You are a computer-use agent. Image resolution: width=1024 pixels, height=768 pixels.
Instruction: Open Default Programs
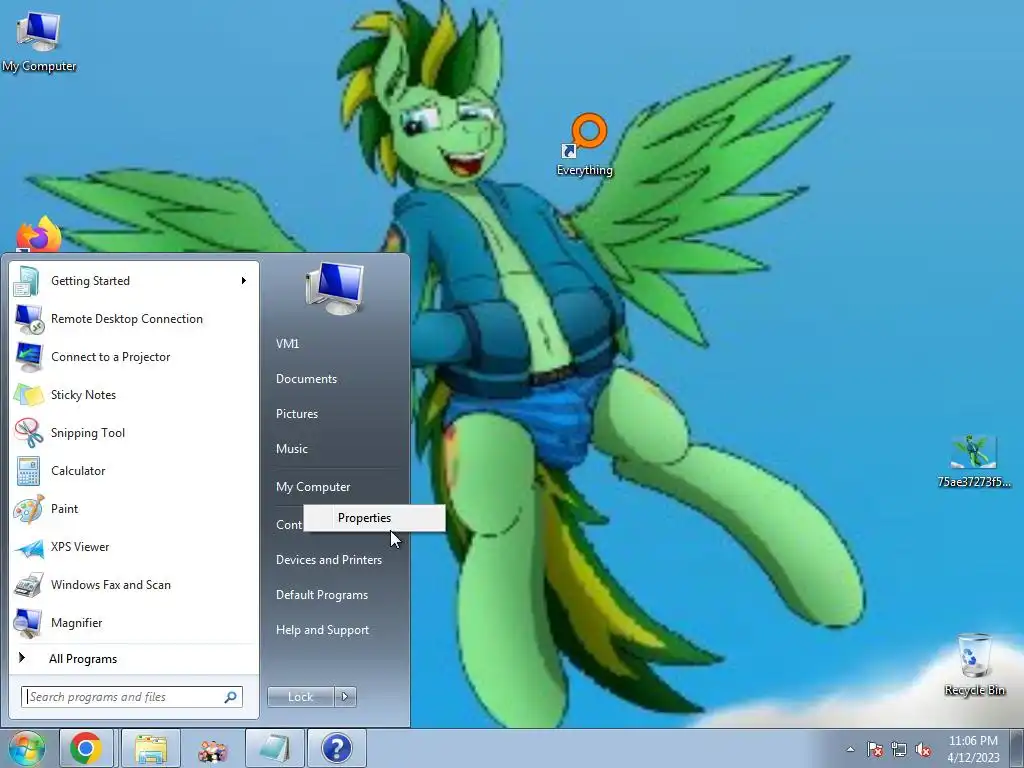click(x=322, y=595)
